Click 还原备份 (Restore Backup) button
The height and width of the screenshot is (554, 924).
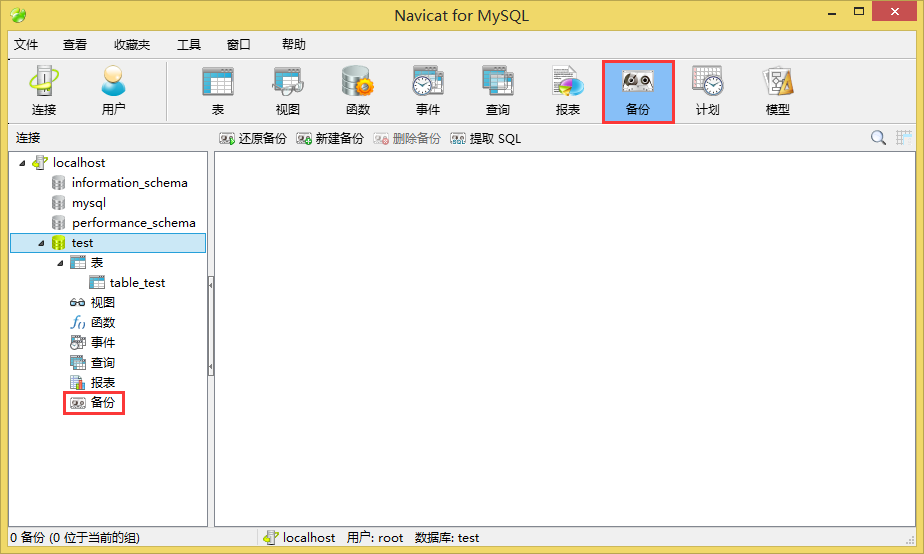pos(253,138)
